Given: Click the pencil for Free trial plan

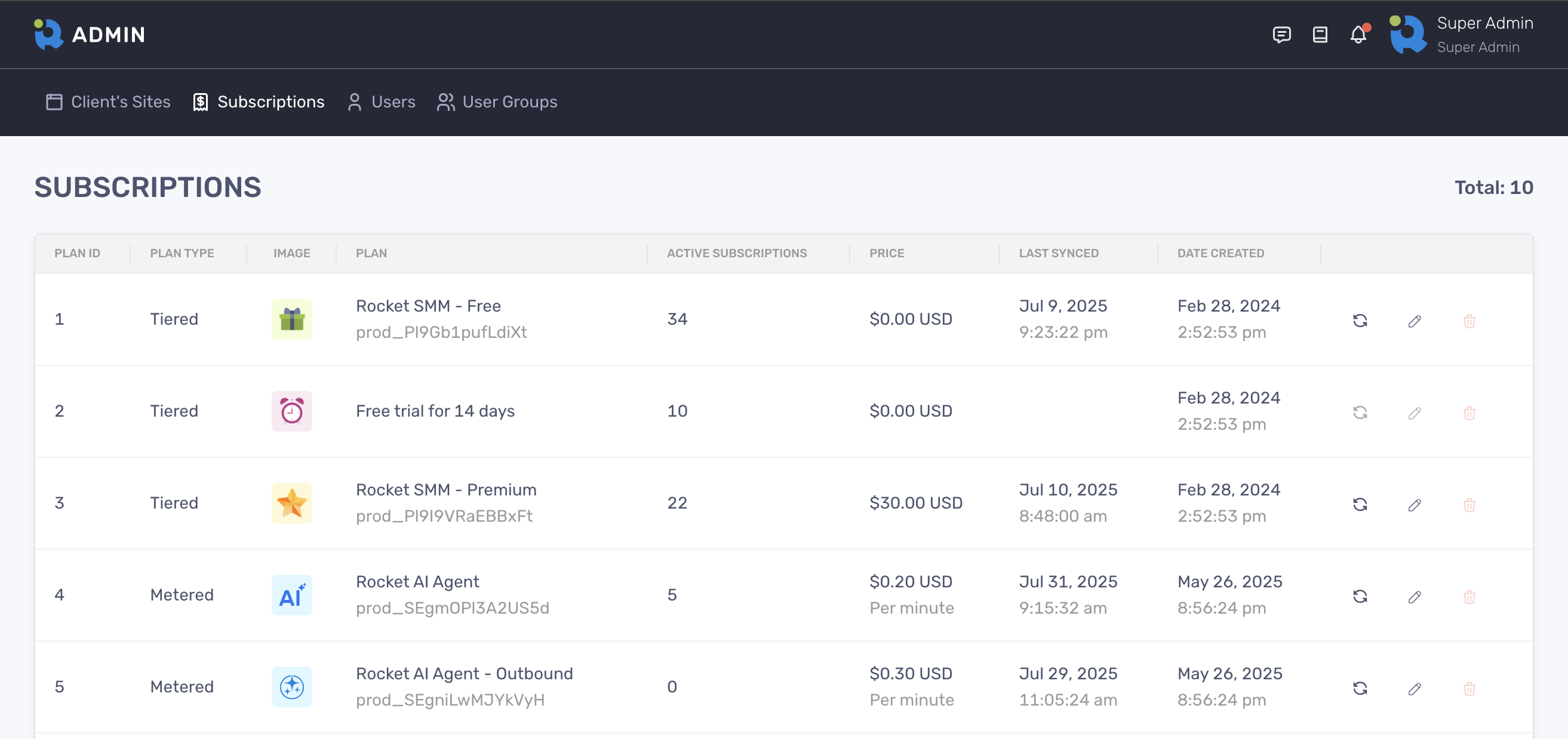Looking at the screenshot, I should pyautogui.click(x=1414, y=412).
